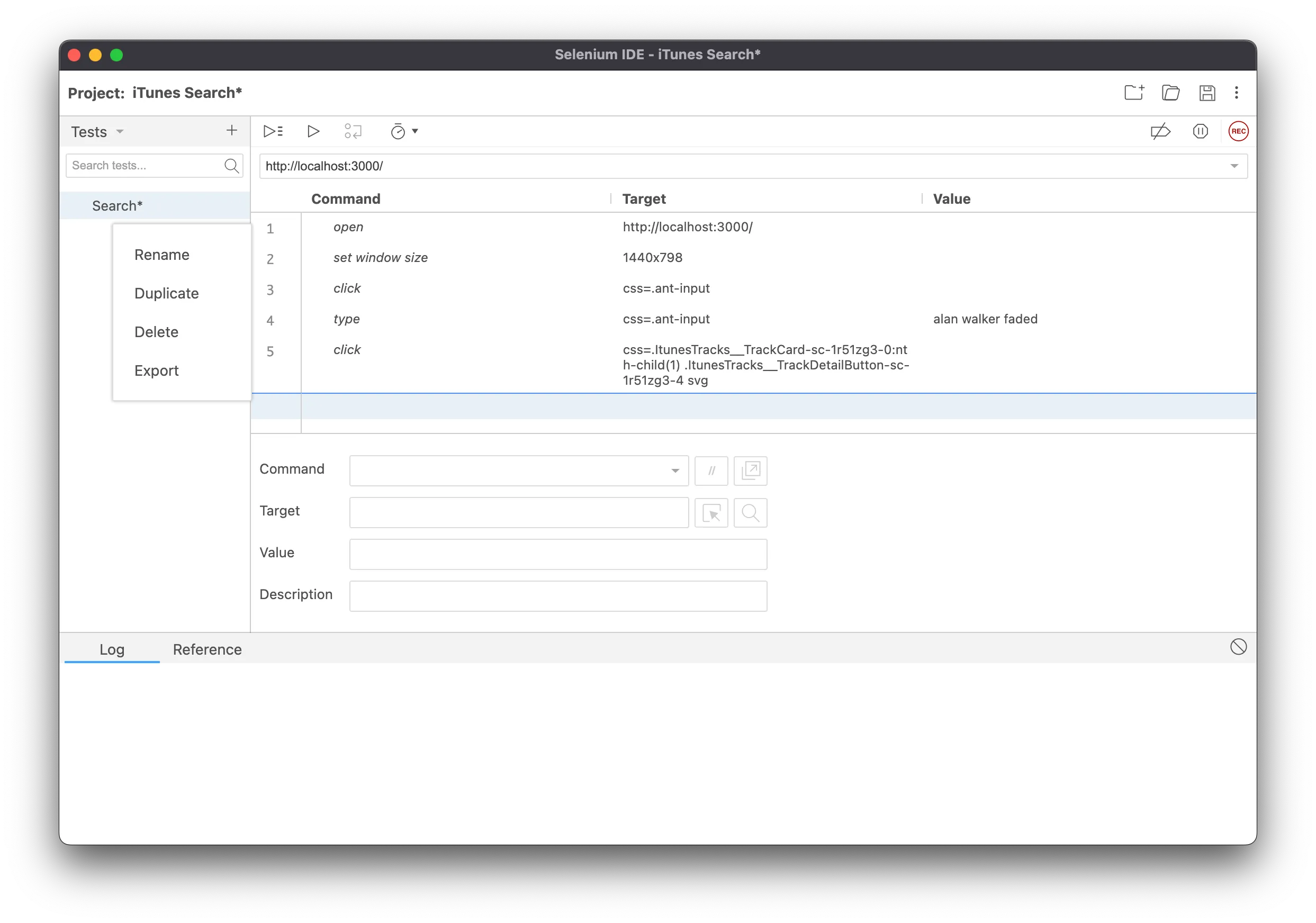
Task: Click the Command column header
Action: coord(346,199)
